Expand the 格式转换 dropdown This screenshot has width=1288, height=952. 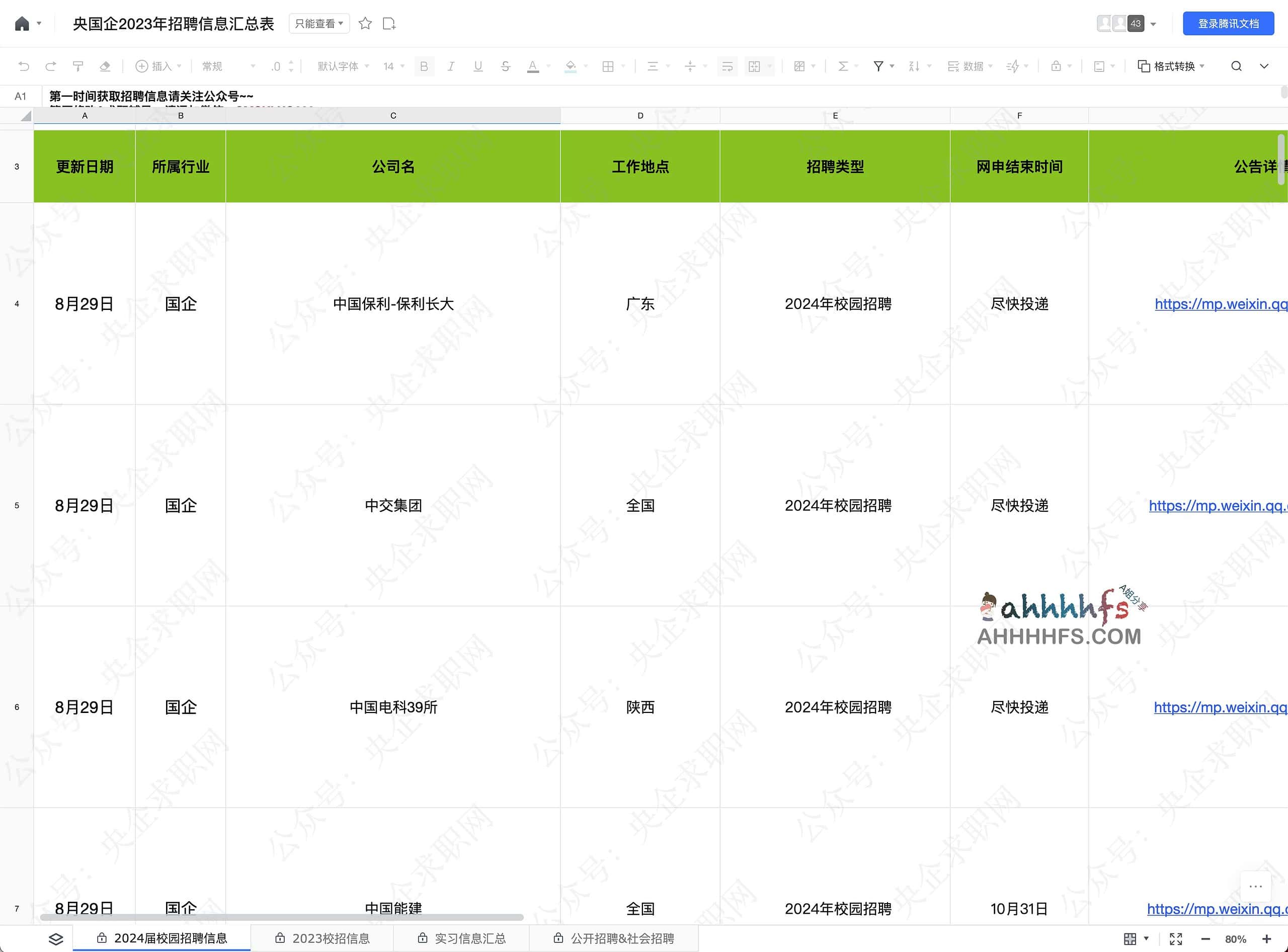1171,66
